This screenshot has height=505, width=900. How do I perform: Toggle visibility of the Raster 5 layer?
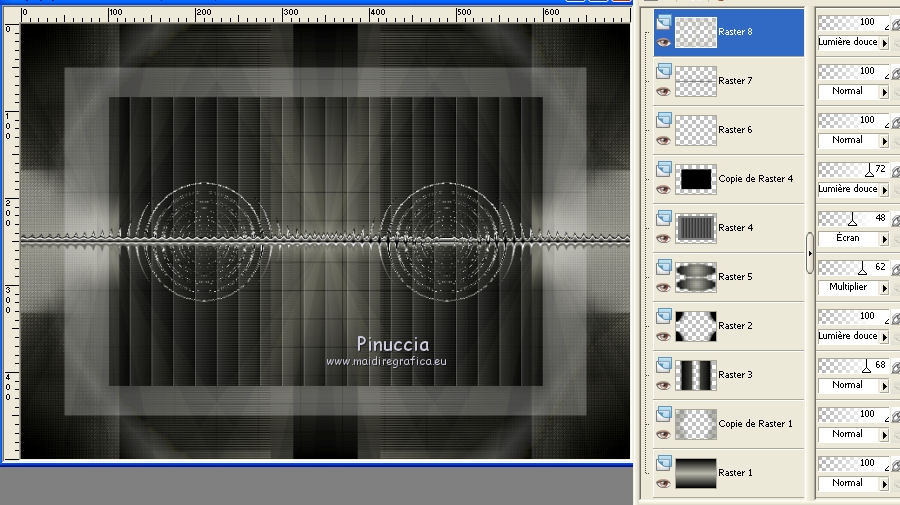tap(664, 288)
